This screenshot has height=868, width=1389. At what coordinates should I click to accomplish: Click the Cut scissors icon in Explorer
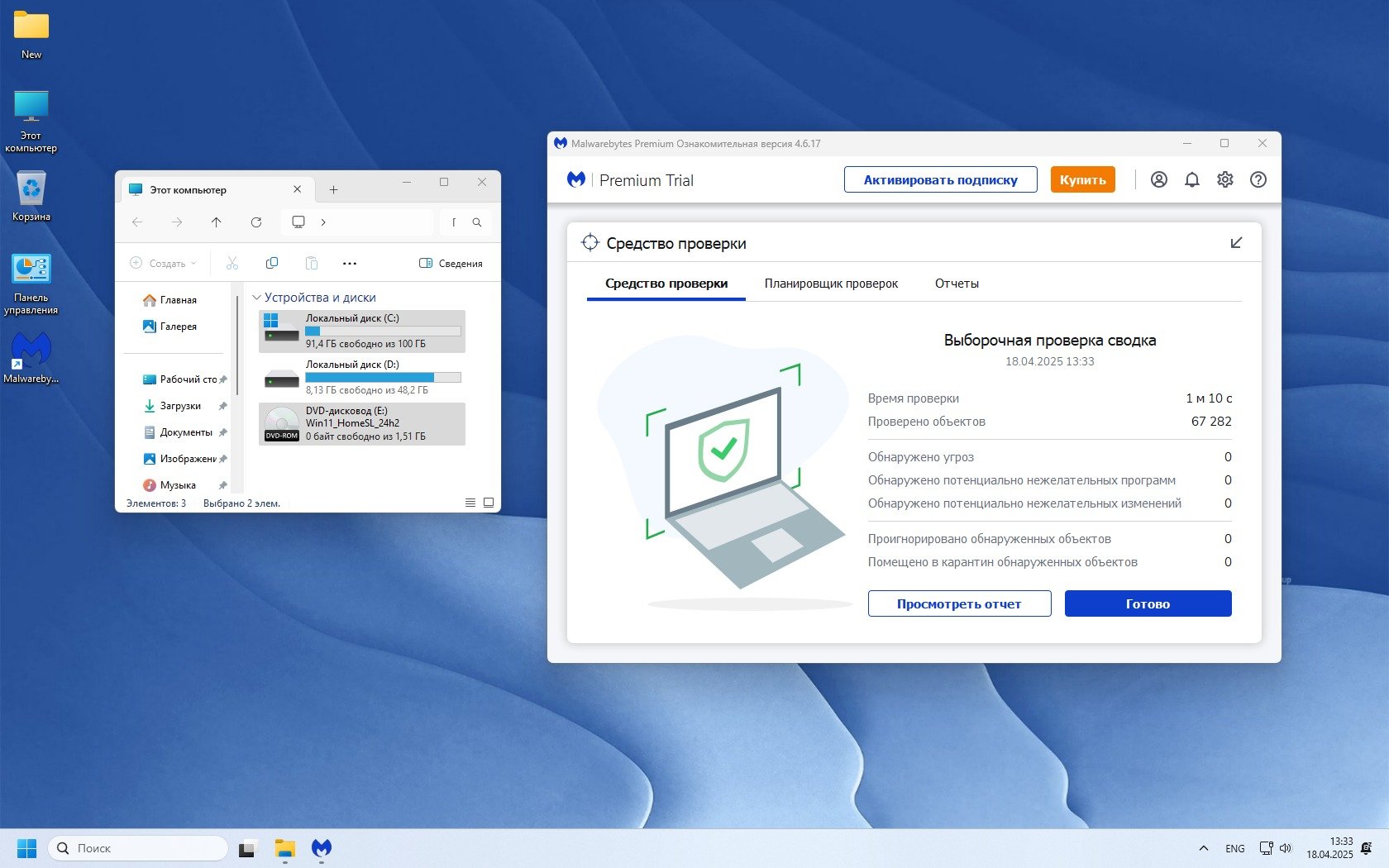(232, 263)
